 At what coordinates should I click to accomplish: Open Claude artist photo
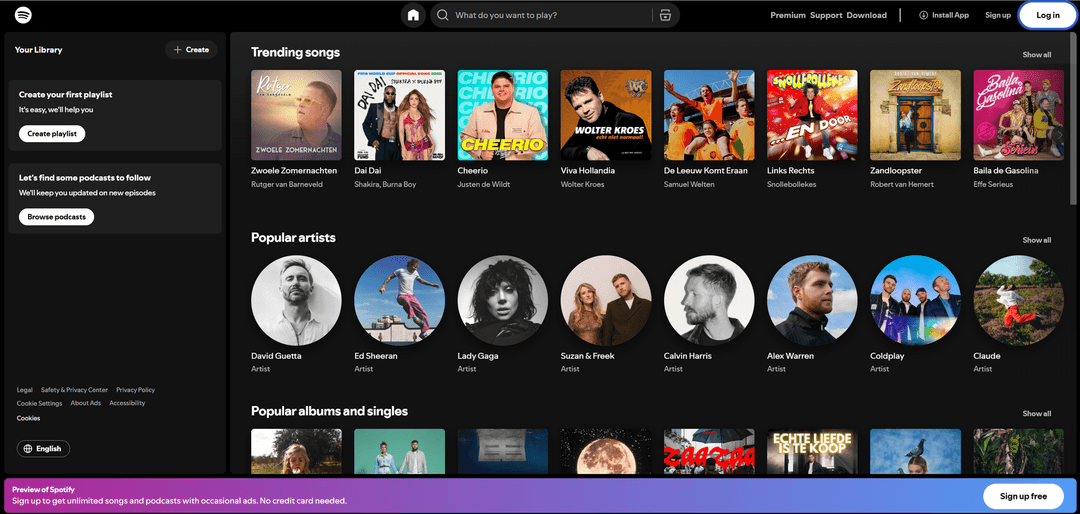(1019, 300)
